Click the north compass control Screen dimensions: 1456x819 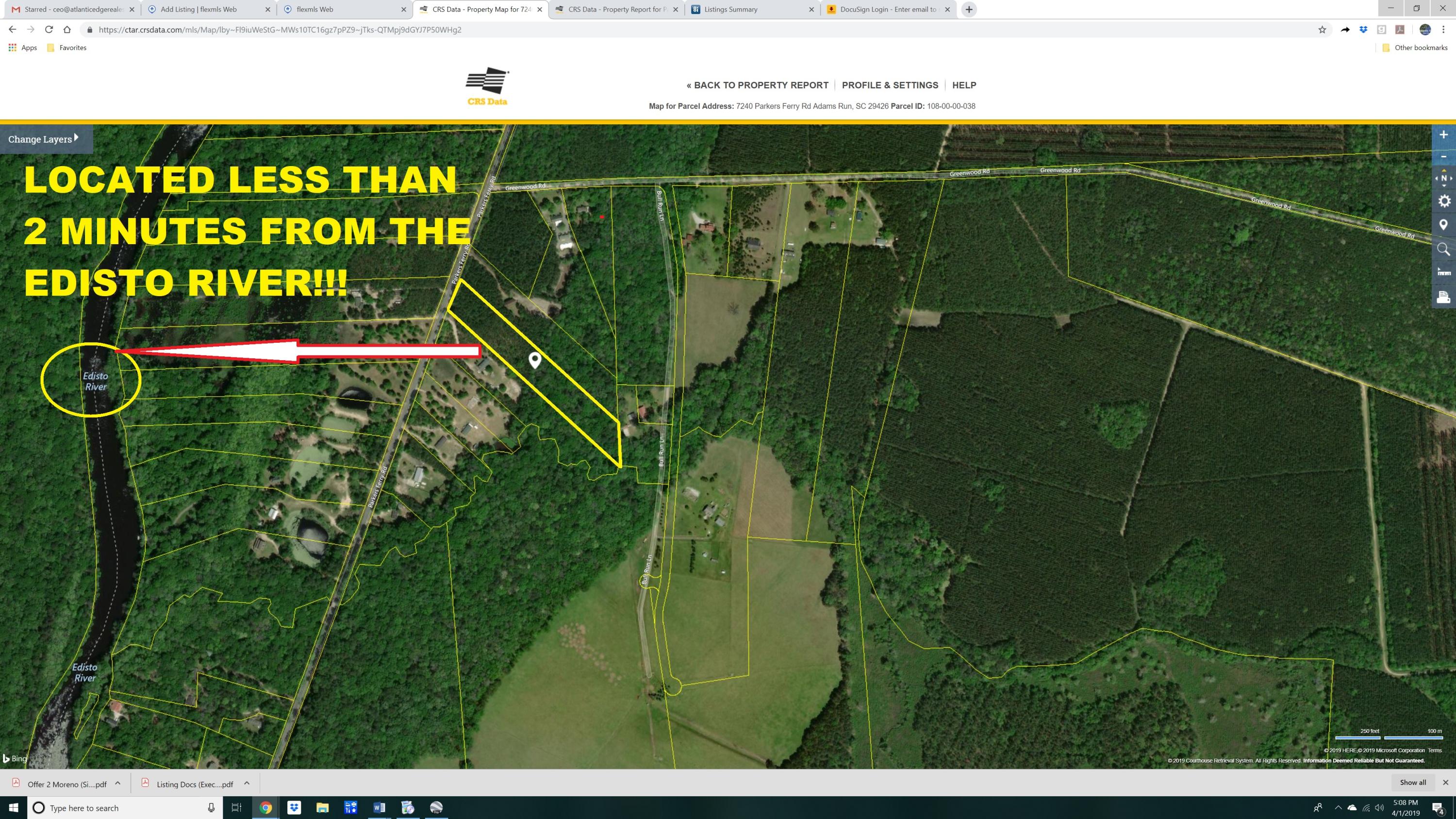point(1443,178)
